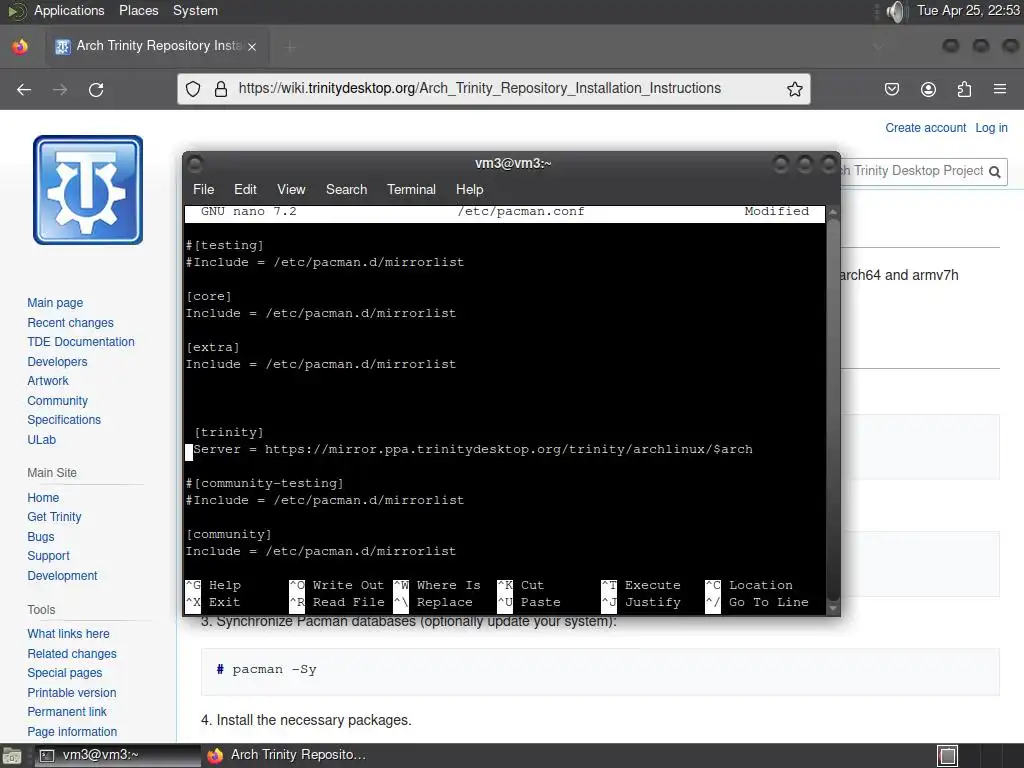
Task: Click the volume speaker icon in top panel
Action: click(x=897, y=11)
